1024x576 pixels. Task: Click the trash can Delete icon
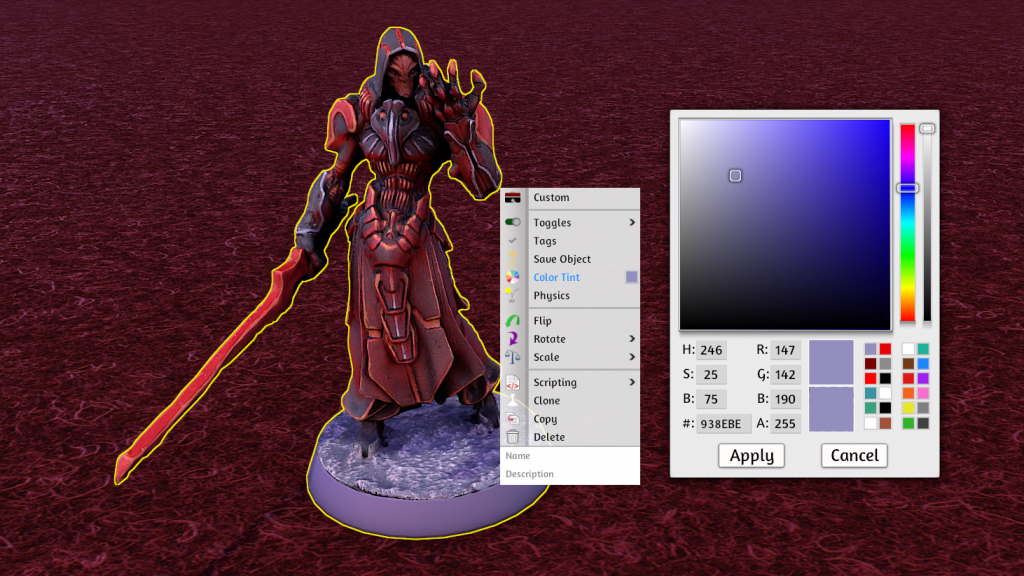coord(513,437)
